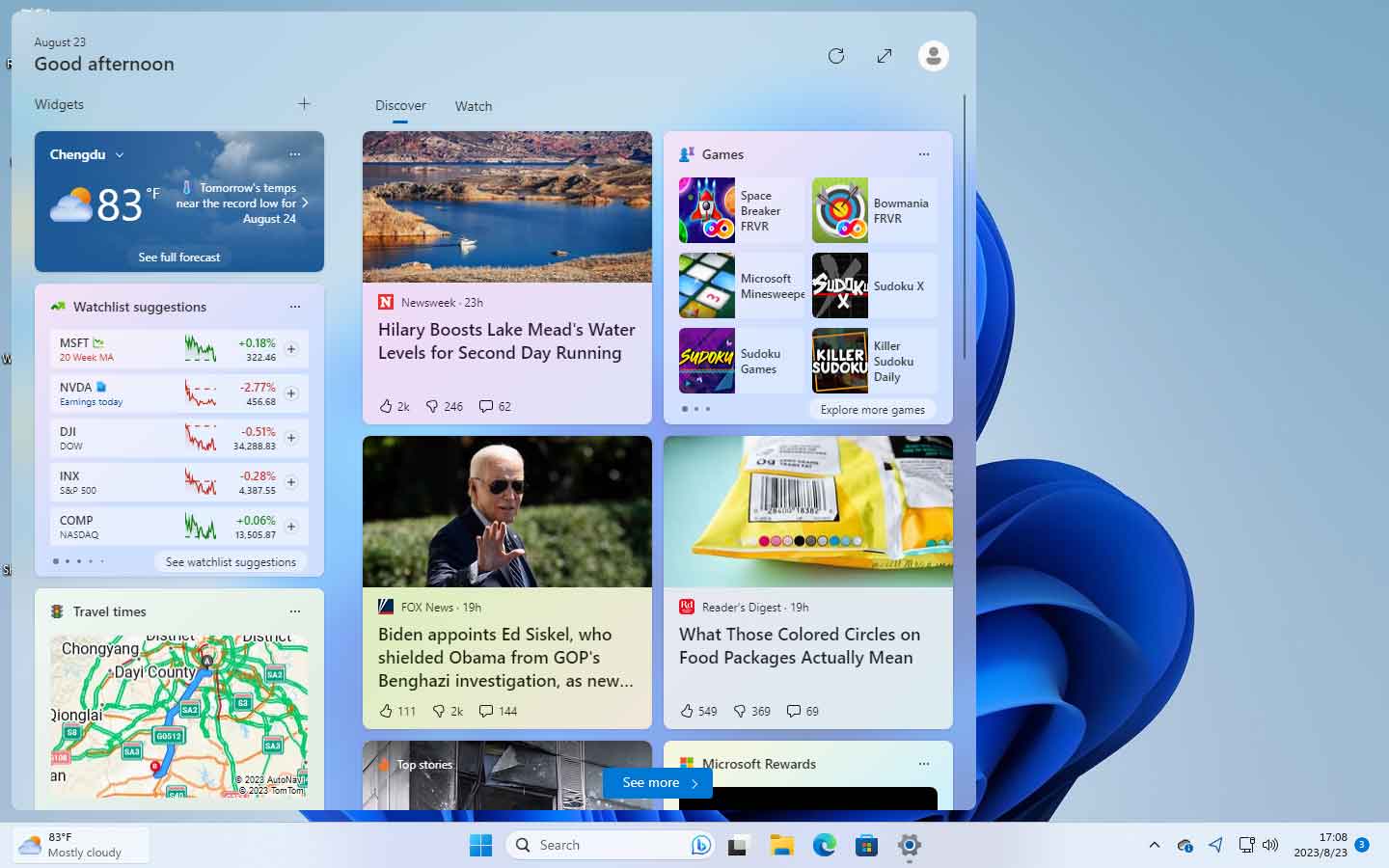Open comments on Lake Mead article
The height and width of the screenshot is (868, 1389).
point(496,406)
